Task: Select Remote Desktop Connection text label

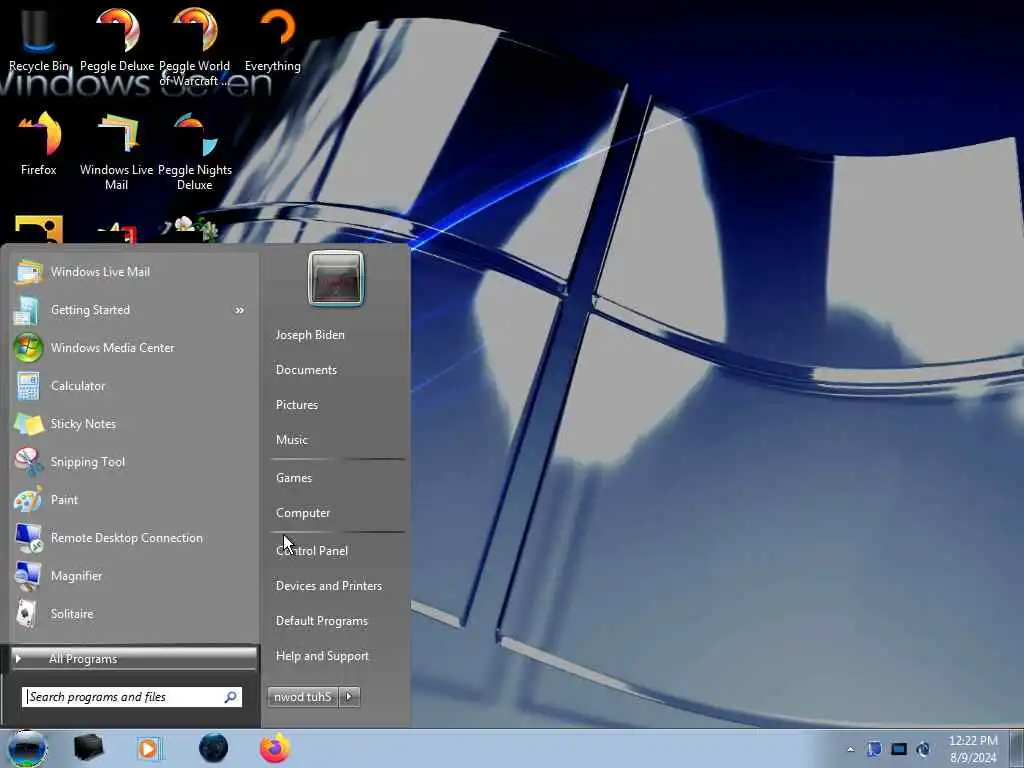Action: [x=127, y=538]
